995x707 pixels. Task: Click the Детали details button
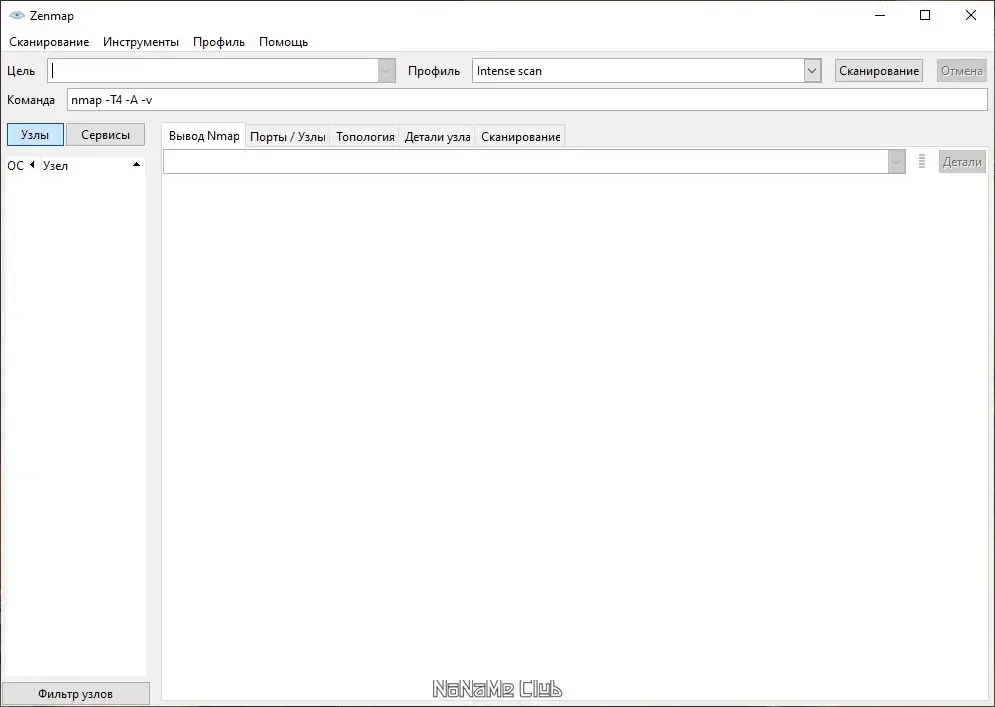[962, 162]
